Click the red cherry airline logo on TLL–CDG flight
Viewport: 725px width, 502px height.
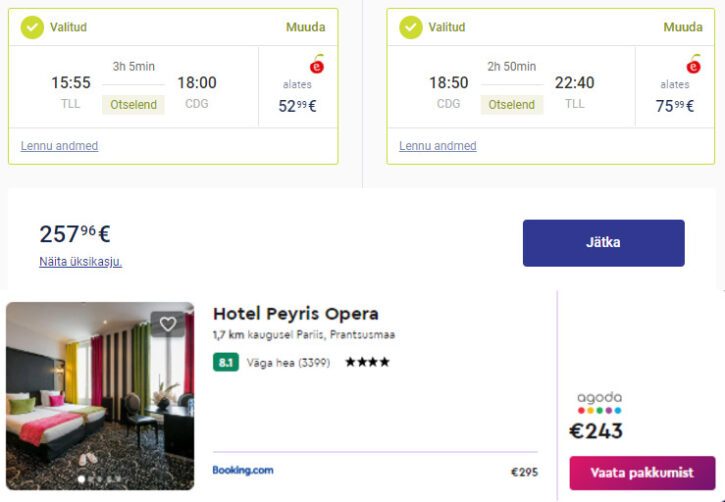click(317, 64)
